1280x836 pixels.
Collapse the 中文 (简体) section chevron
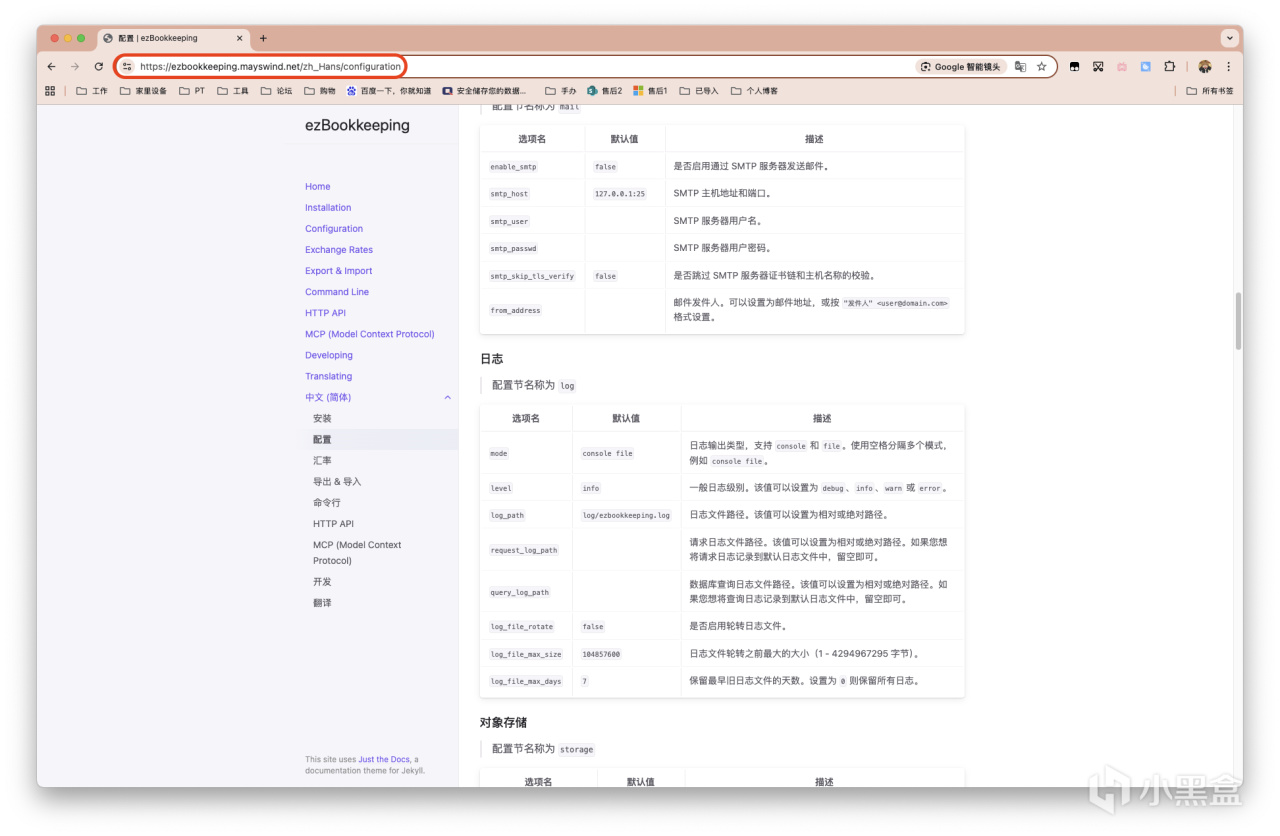(447, 398)
